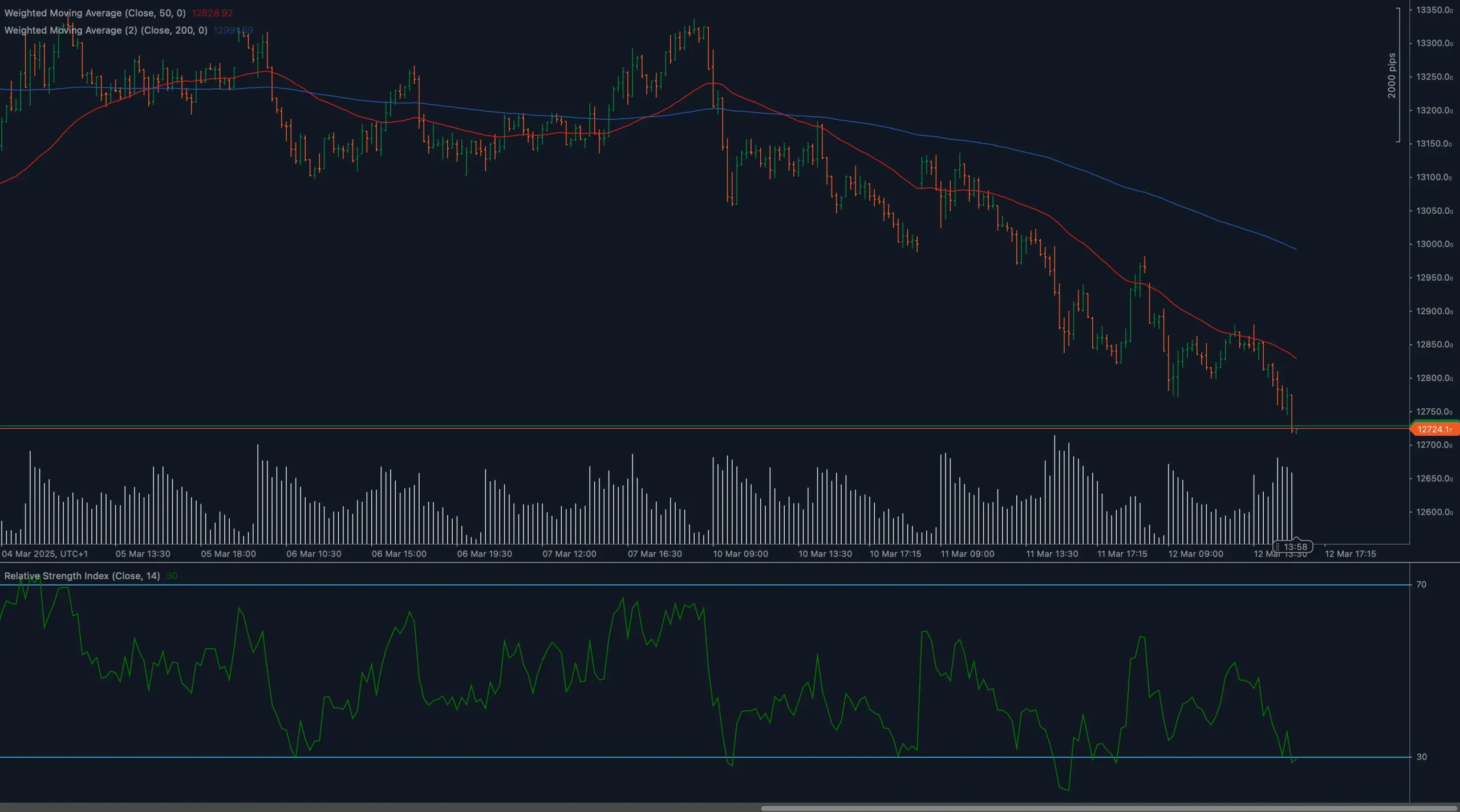1460x812 pixels.
Task: Click the 12600.0 price axis label
Action: [x=1434, y=512]
